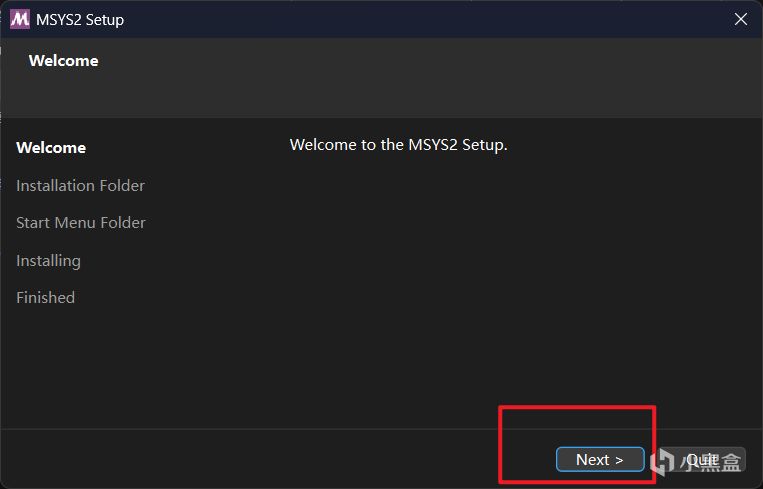Image resolution: width=763 pixels, height=489 pixels.
Task: Select the Installation Folder step
Action: point(80,186)
